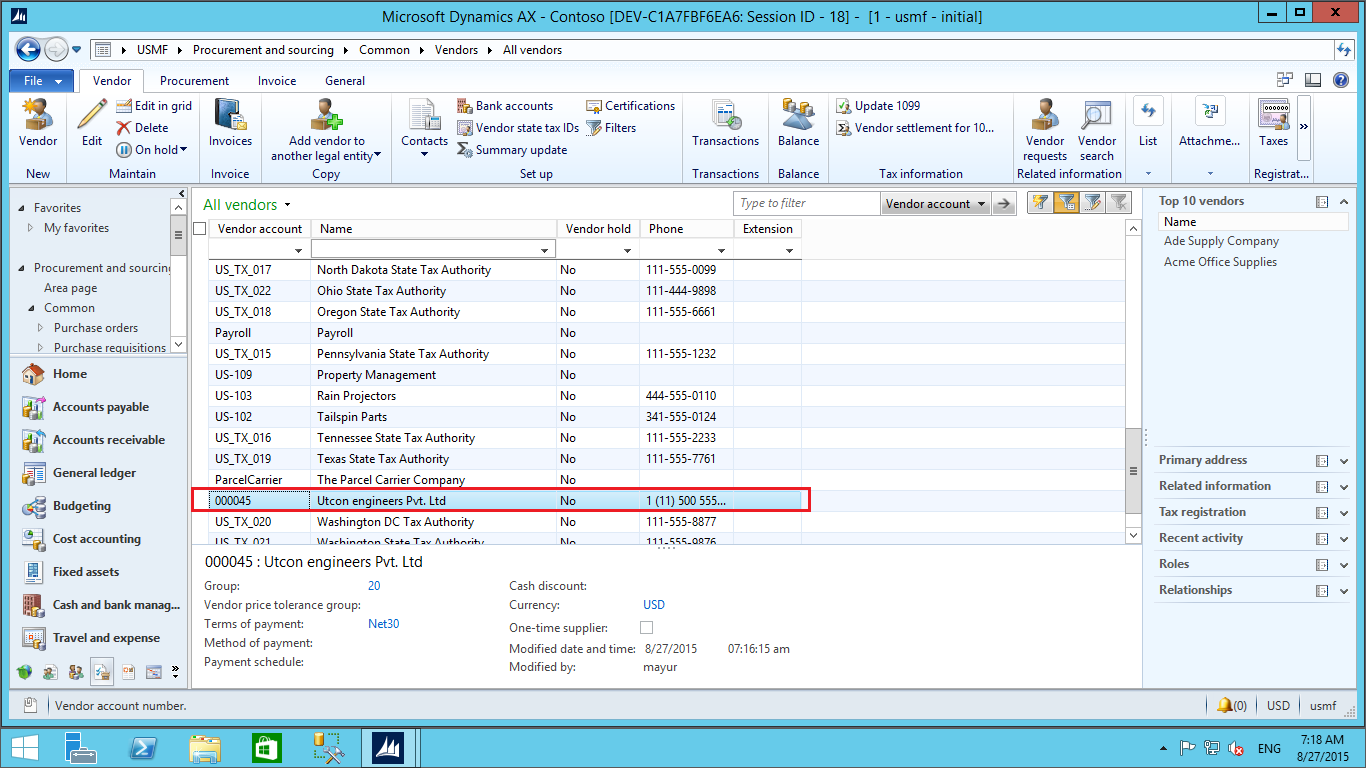This screenshot has width=1366, height=768.
Task: Switch to the Invoice ribbon tab
Action: [x=277, y=81]
